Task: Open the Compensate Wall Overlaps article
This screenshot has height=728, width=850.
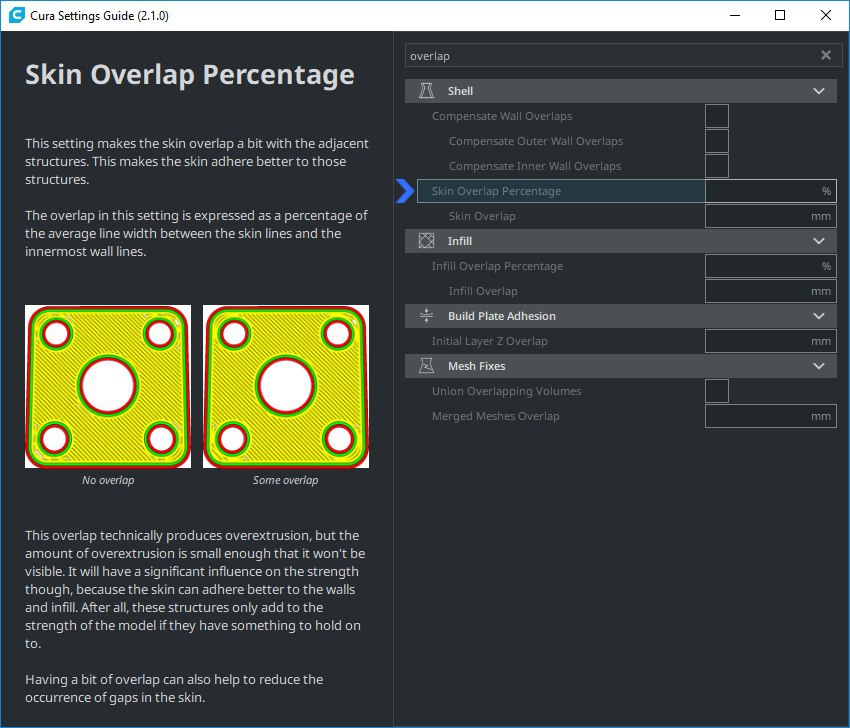Action: click(x=501, y=116)
